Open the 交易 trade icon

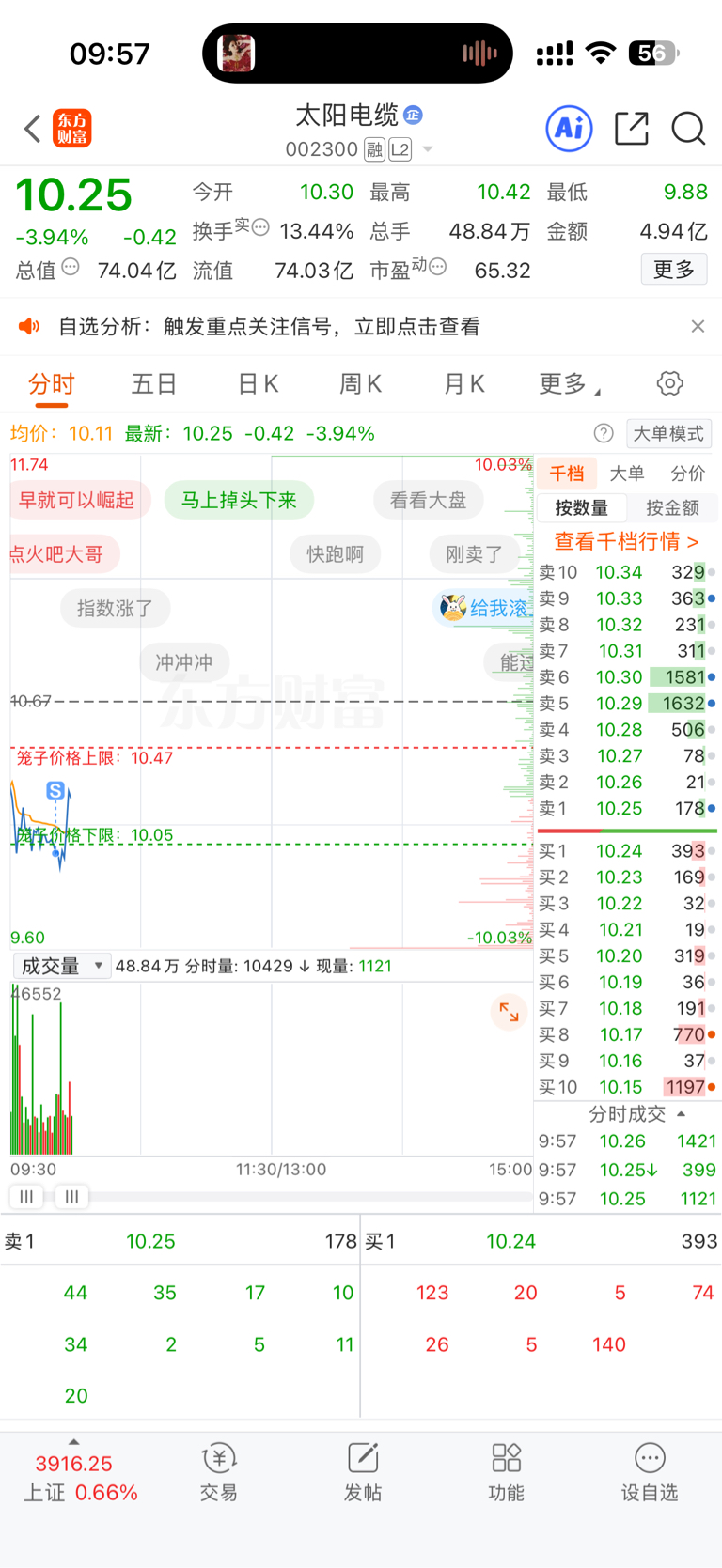[218, 1473]
